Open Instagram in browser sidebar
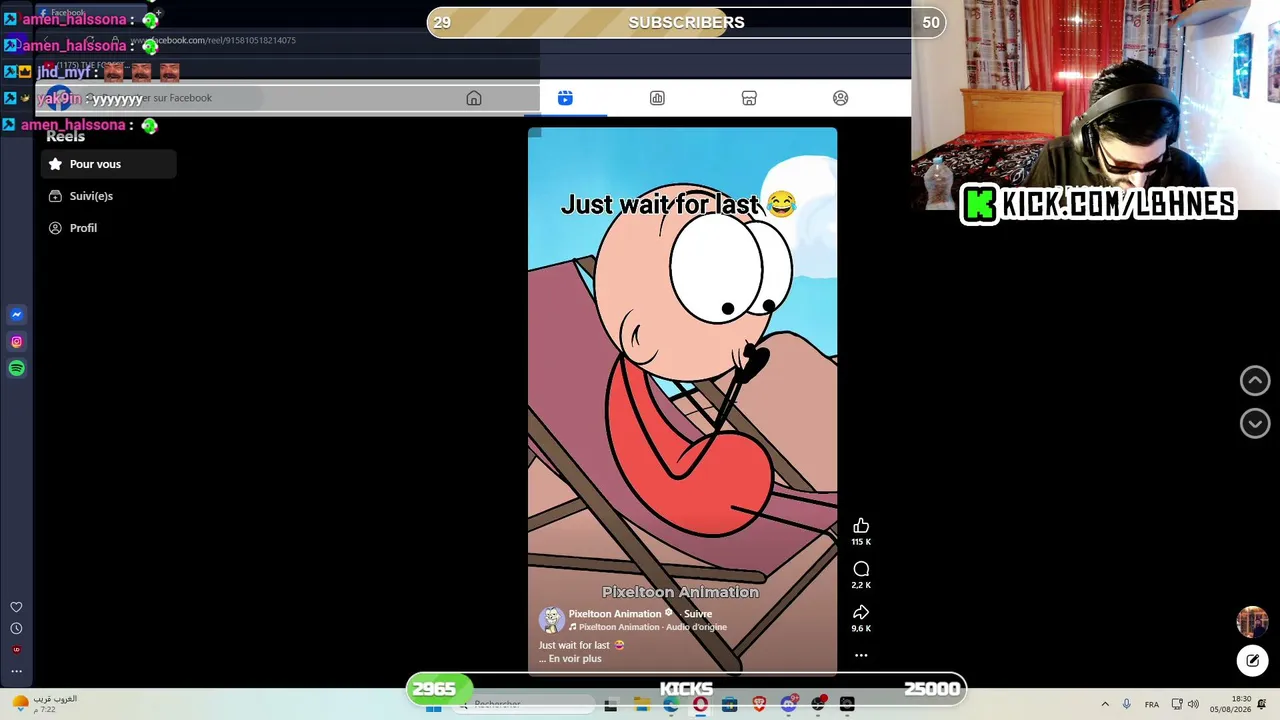Screen dimensions: 1280x720 click(x=16, y=341)
